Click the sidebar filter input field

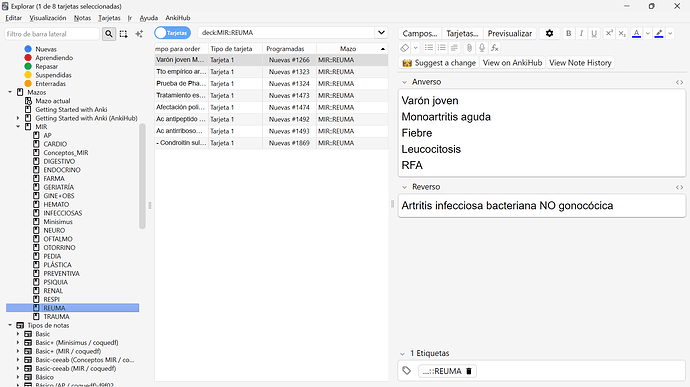(x=52, y=34)
